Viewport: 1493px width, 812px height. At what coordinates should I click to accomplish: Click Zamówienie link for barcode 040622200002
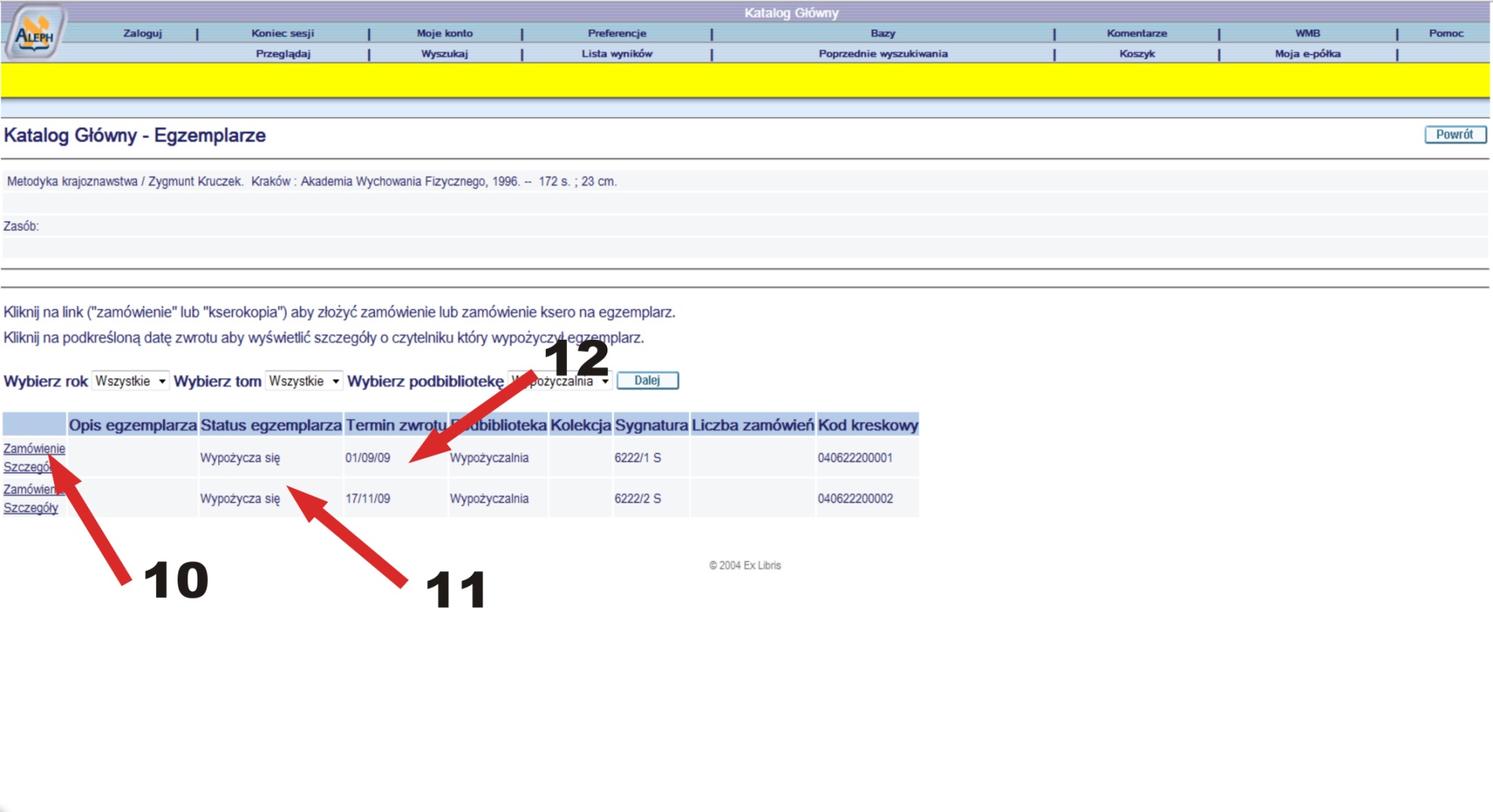click(x=34, y=489)
